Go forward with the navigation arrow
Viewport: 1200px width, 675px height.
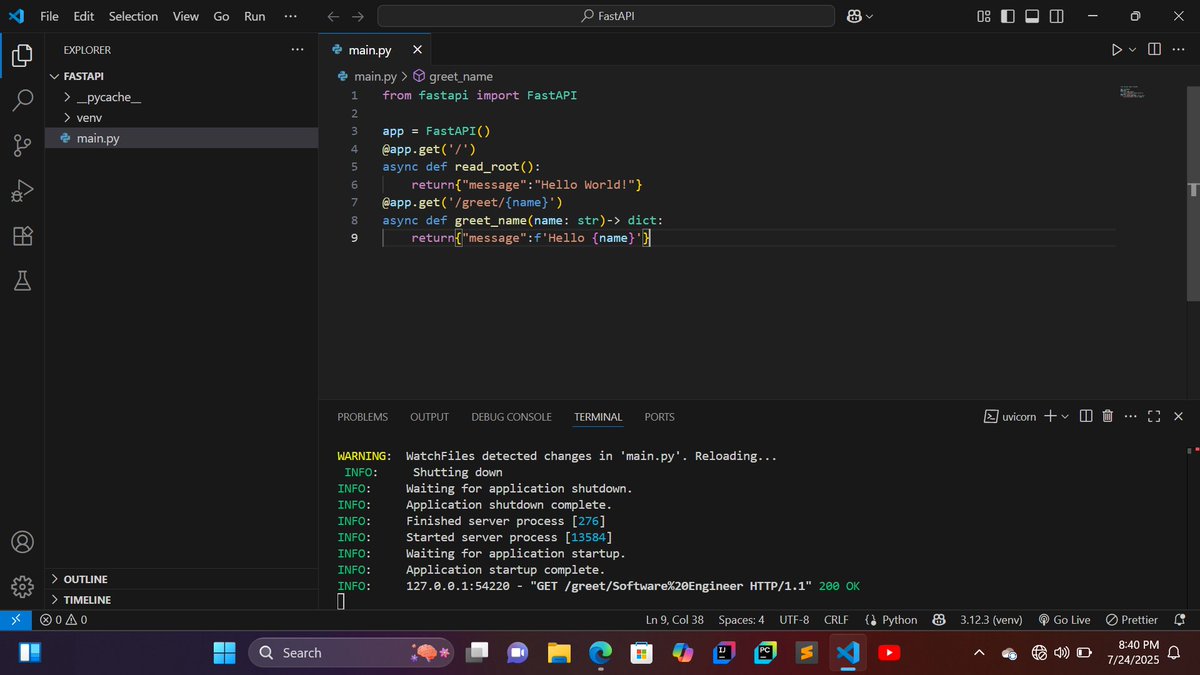[358, 16]
